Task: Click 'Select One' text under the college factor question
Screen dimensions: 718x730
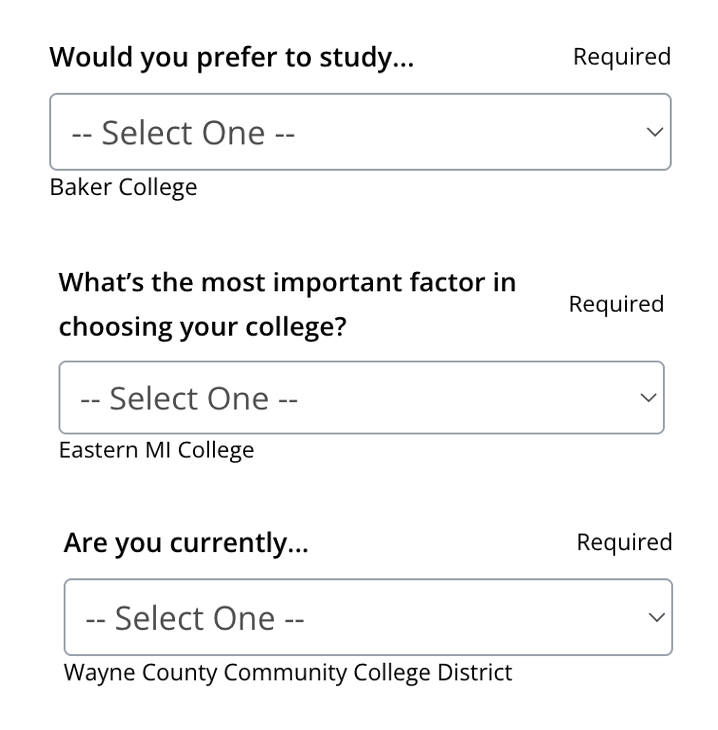Action: point(189,399)
